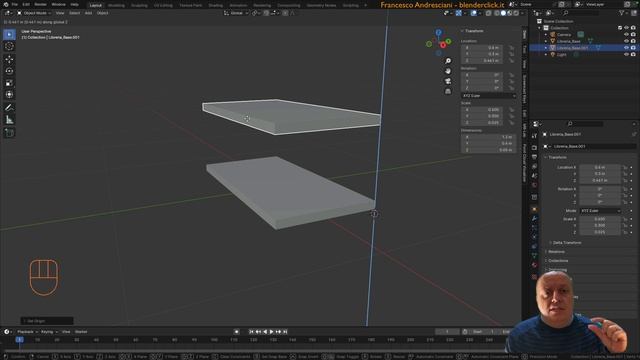Click the current frame marker on timeline
This screenshot has width=640, height=360.
19,340
